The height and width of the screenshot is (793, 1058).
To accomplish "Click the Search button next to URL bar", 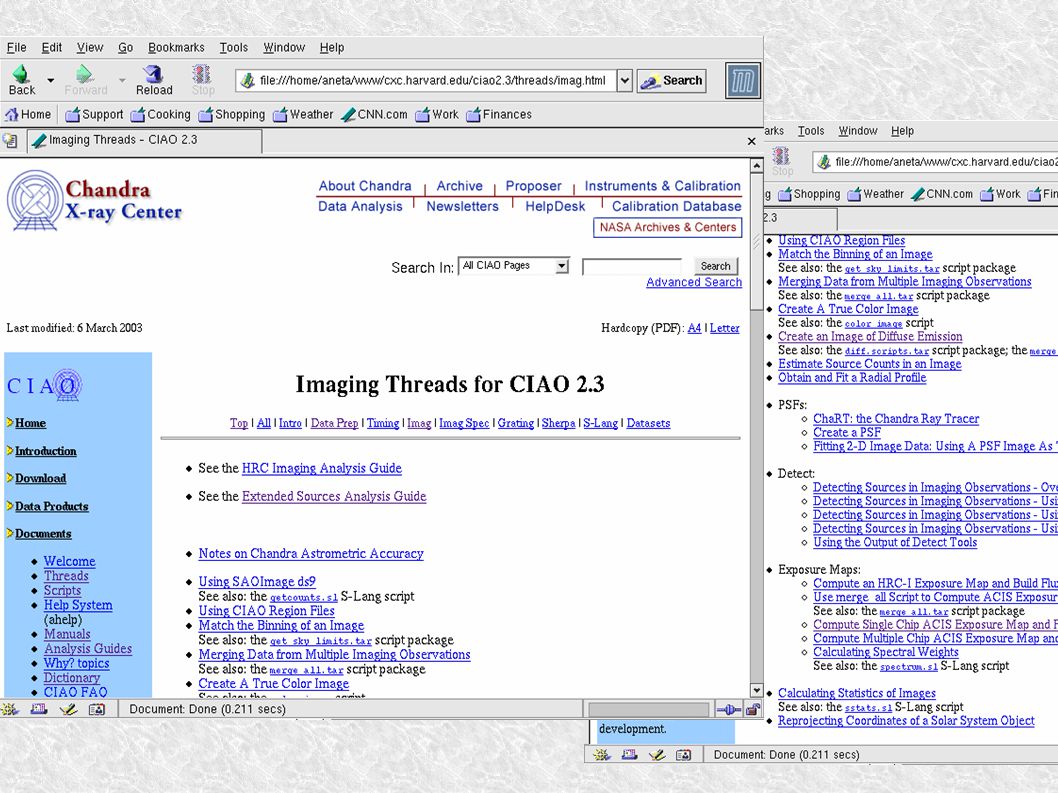I will click(672, 81).
